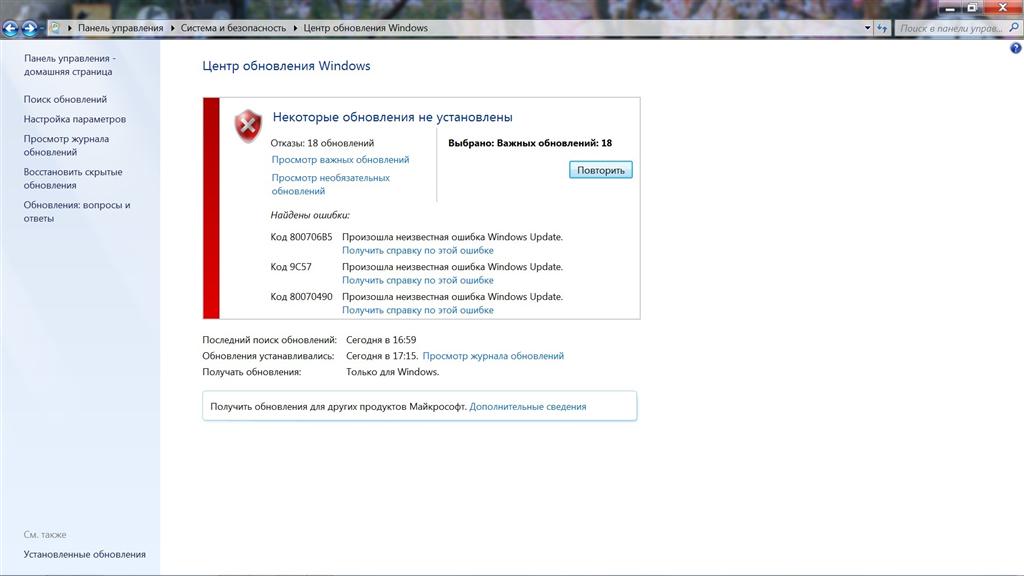Screen dimensions: 1024x576
Task: Get help link for error code 80070490
Action: [x=418, y=310]
